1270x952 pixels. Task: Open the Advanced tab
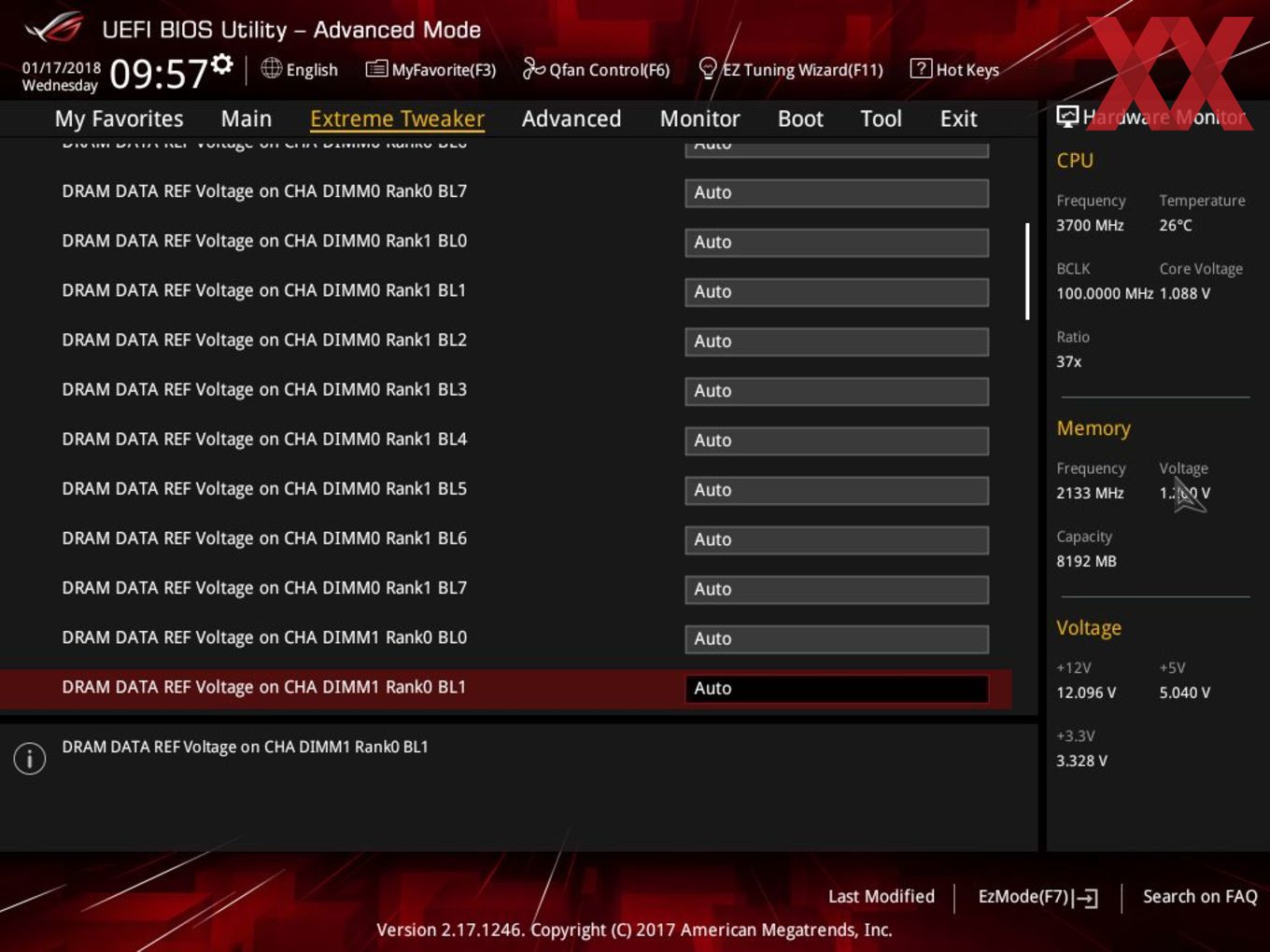[x=571, y=119]
